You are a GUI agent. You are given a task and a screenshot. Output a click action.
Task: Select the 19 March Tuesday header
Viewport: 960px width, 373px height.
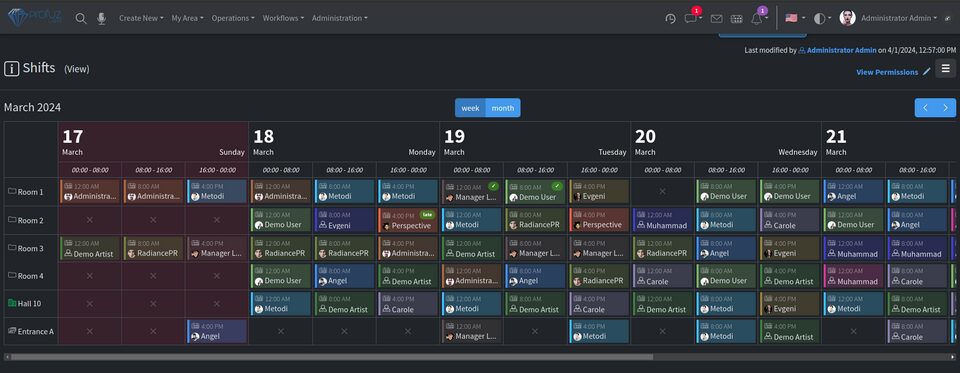[x=535, y=142]
